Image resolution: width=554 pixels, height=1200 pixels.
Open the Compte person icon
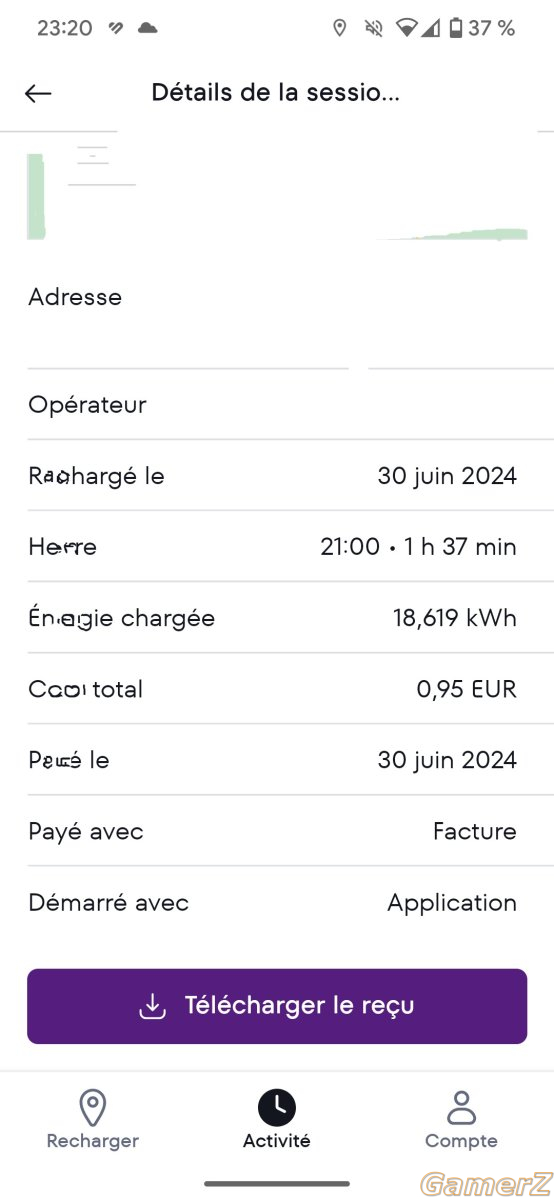click(x=461, y=1107)
